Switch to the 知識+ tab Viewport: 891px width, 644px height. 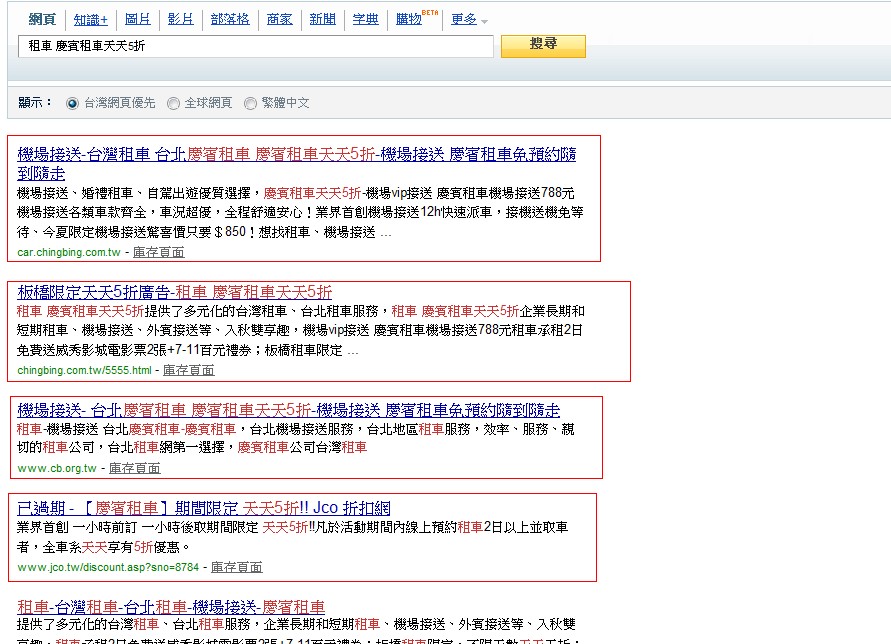pyautogui.click(x=91, y=20)
